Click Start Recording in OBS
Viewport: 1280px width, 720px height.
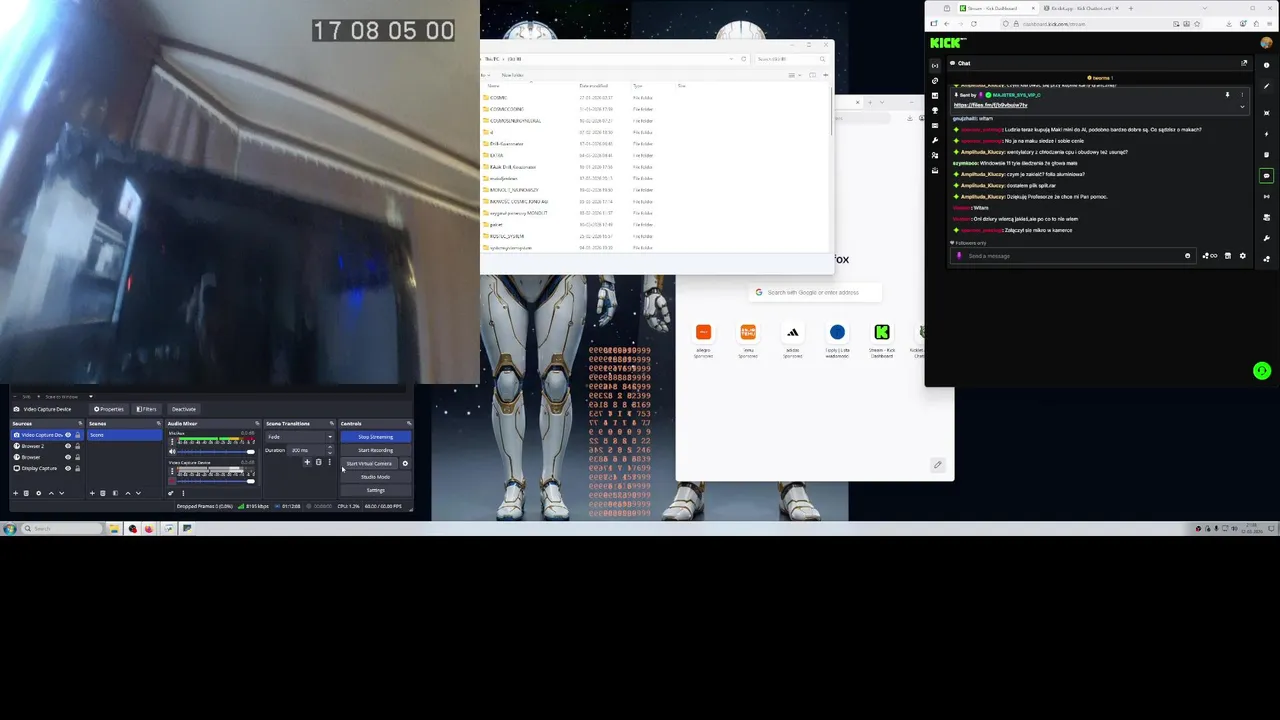pos(376,450)
